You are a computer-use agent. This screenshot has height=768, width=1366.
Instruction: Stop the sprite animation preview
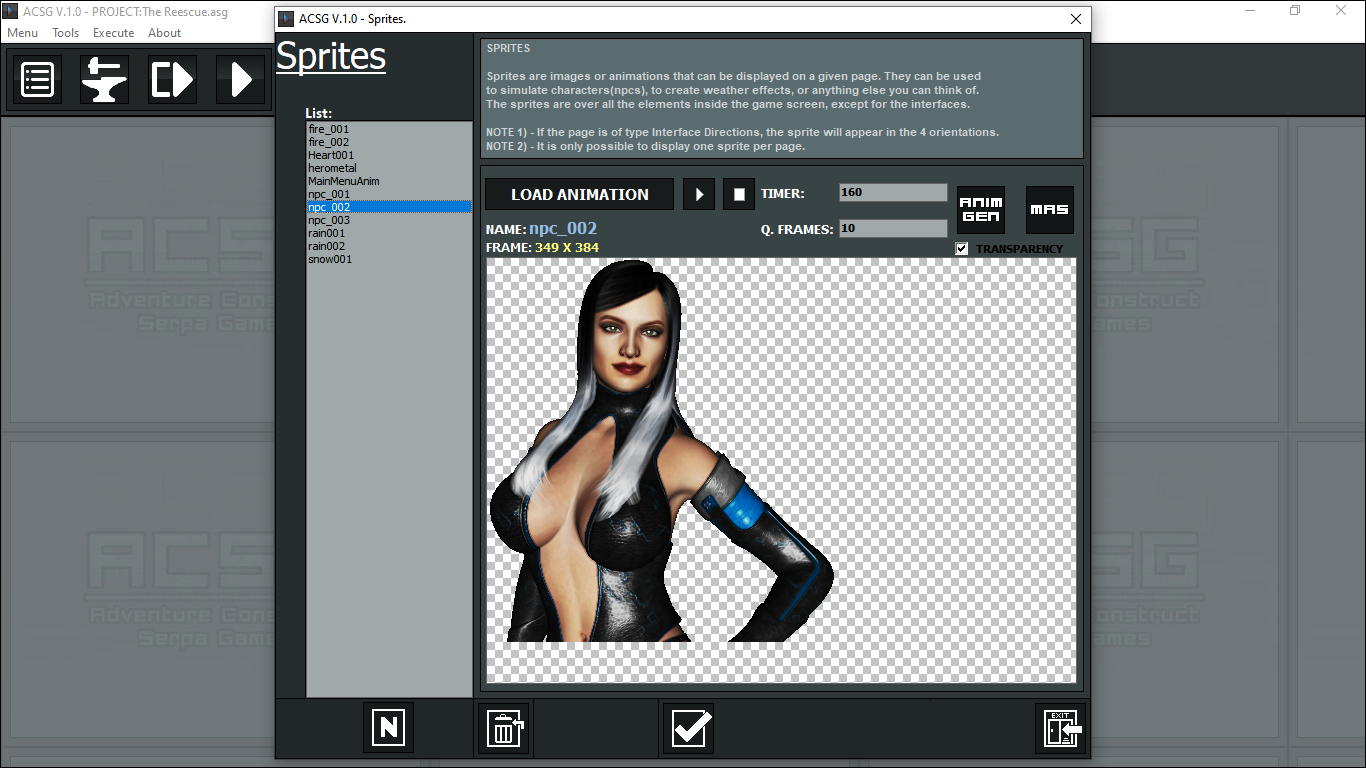(739, 194)
